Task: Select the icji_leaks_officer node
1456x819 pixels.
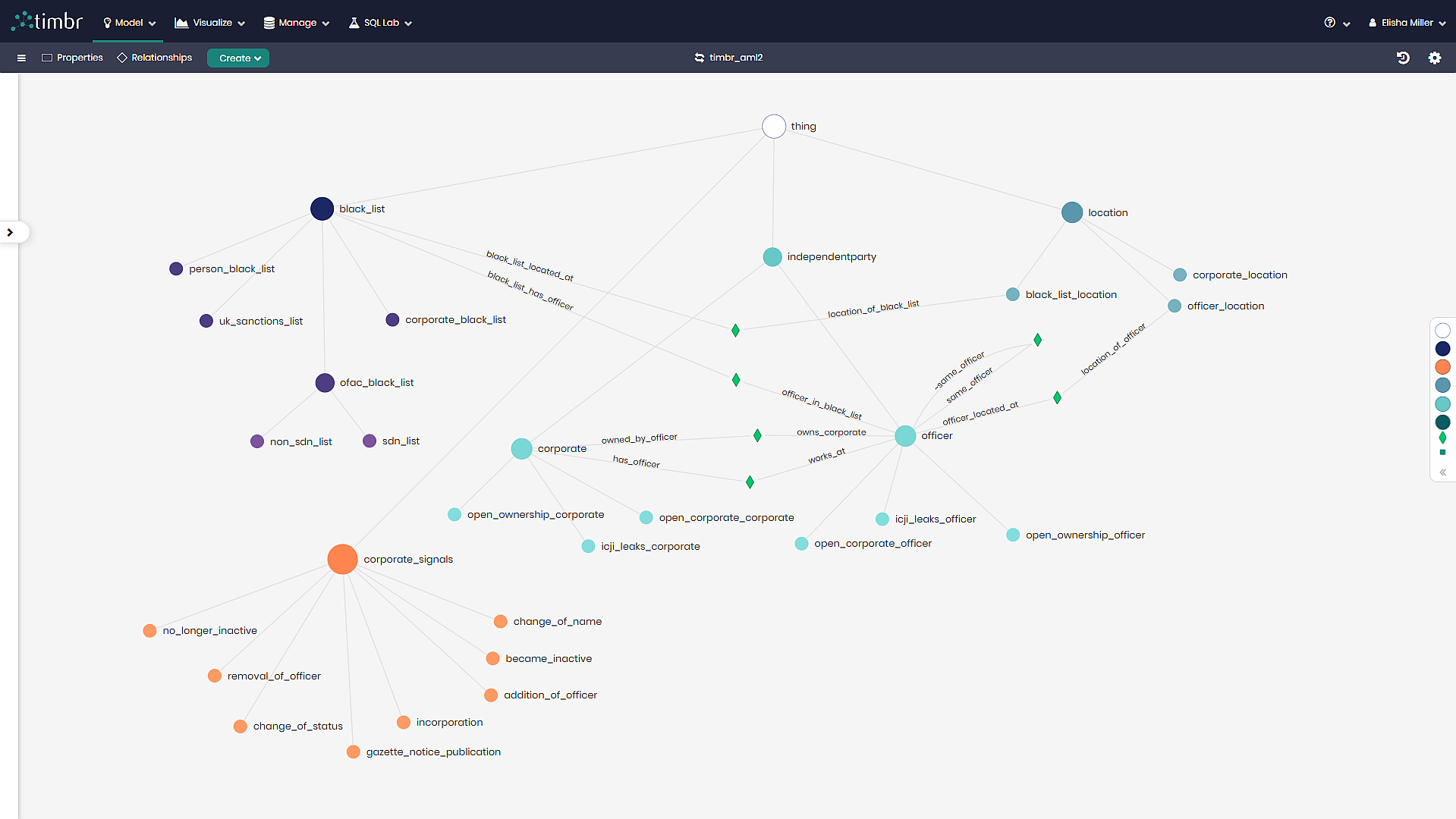Action: click(882, 519)
